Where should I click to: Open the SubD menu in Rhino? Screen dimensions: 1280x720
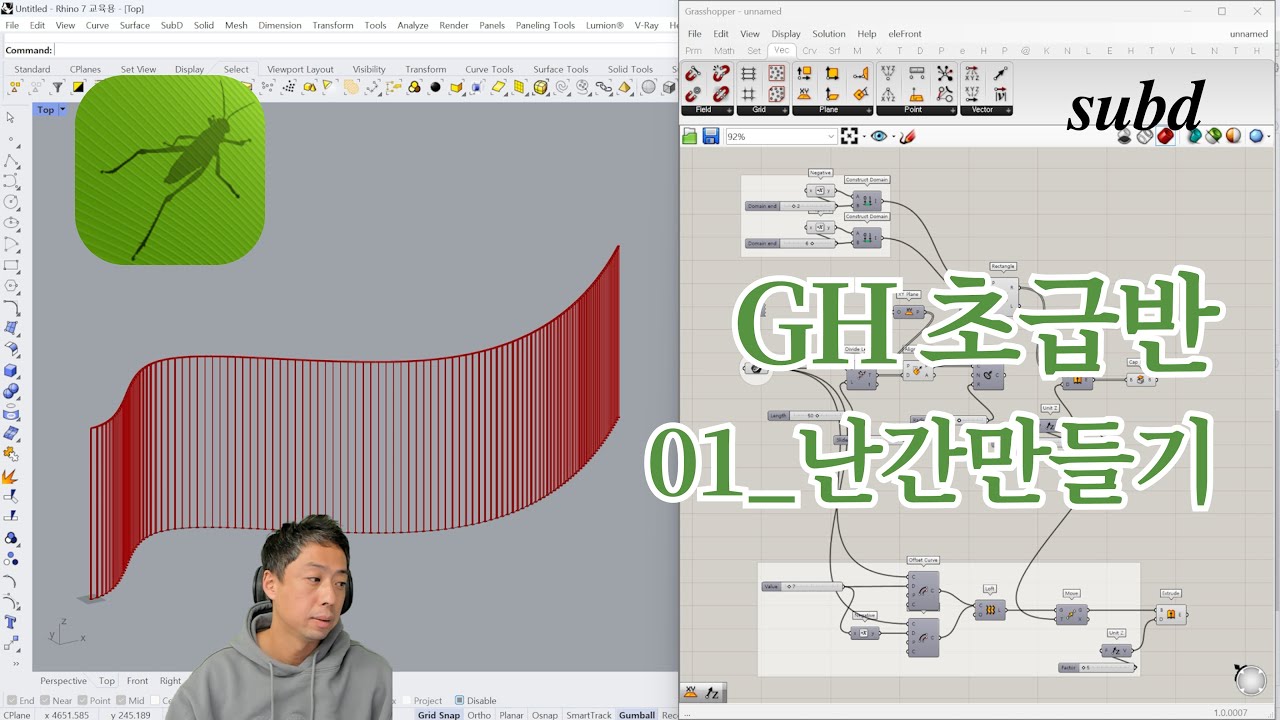(x=171, y=25)
